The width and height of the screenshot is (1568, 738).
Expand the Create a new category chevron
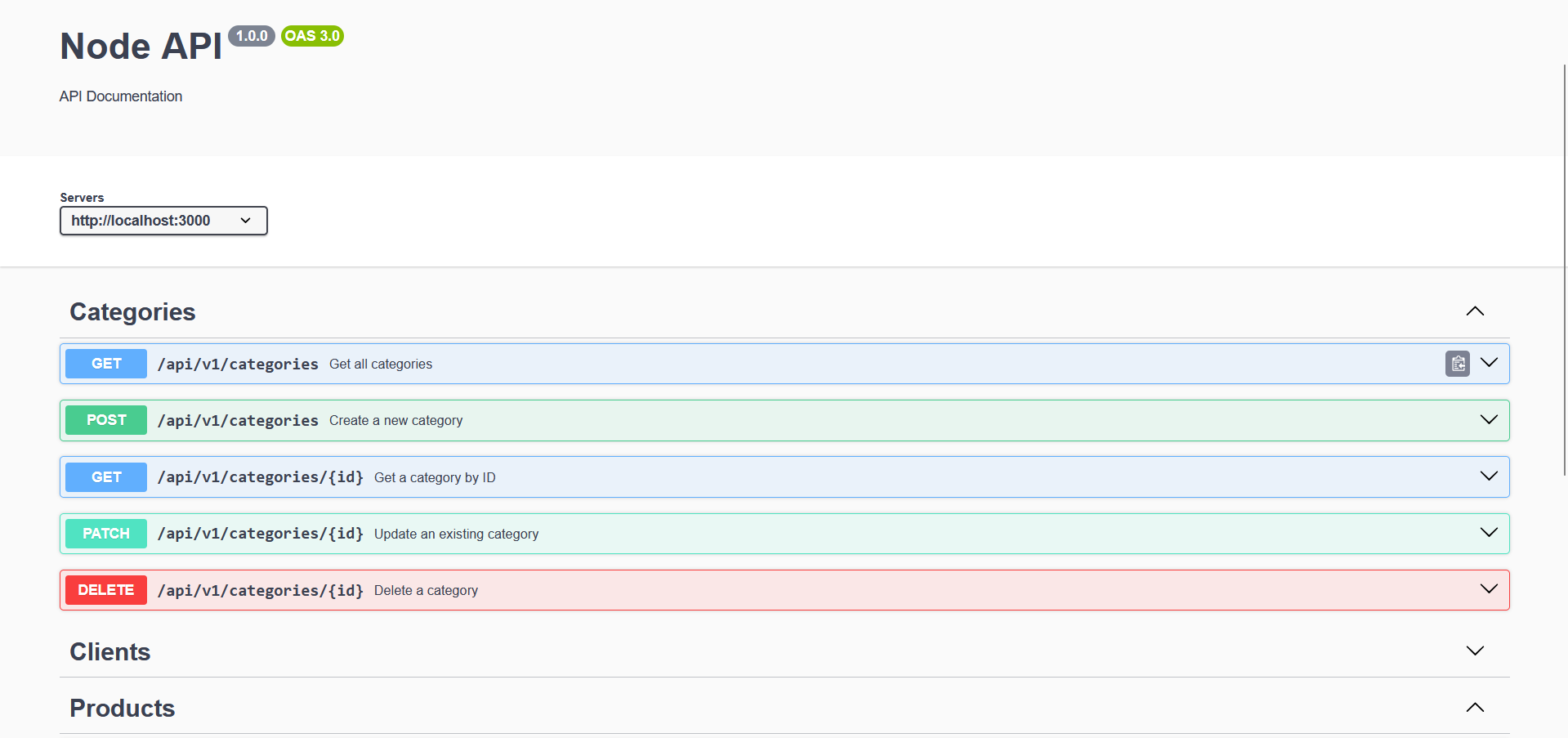(x=1489, y=420)
